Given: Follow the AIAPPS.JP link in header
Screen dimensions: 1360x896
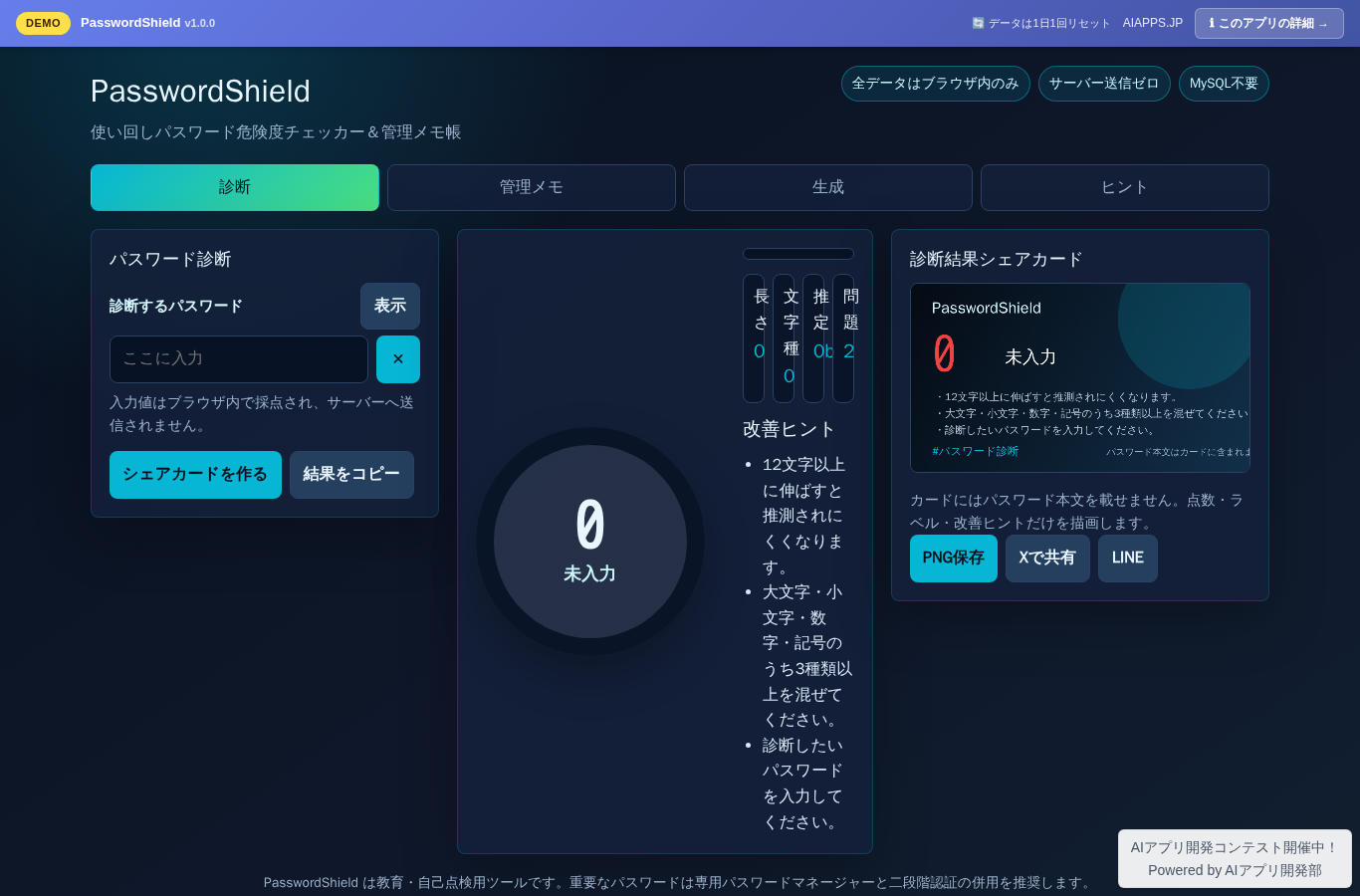Looking at the screenshot, I should 1153,23.
